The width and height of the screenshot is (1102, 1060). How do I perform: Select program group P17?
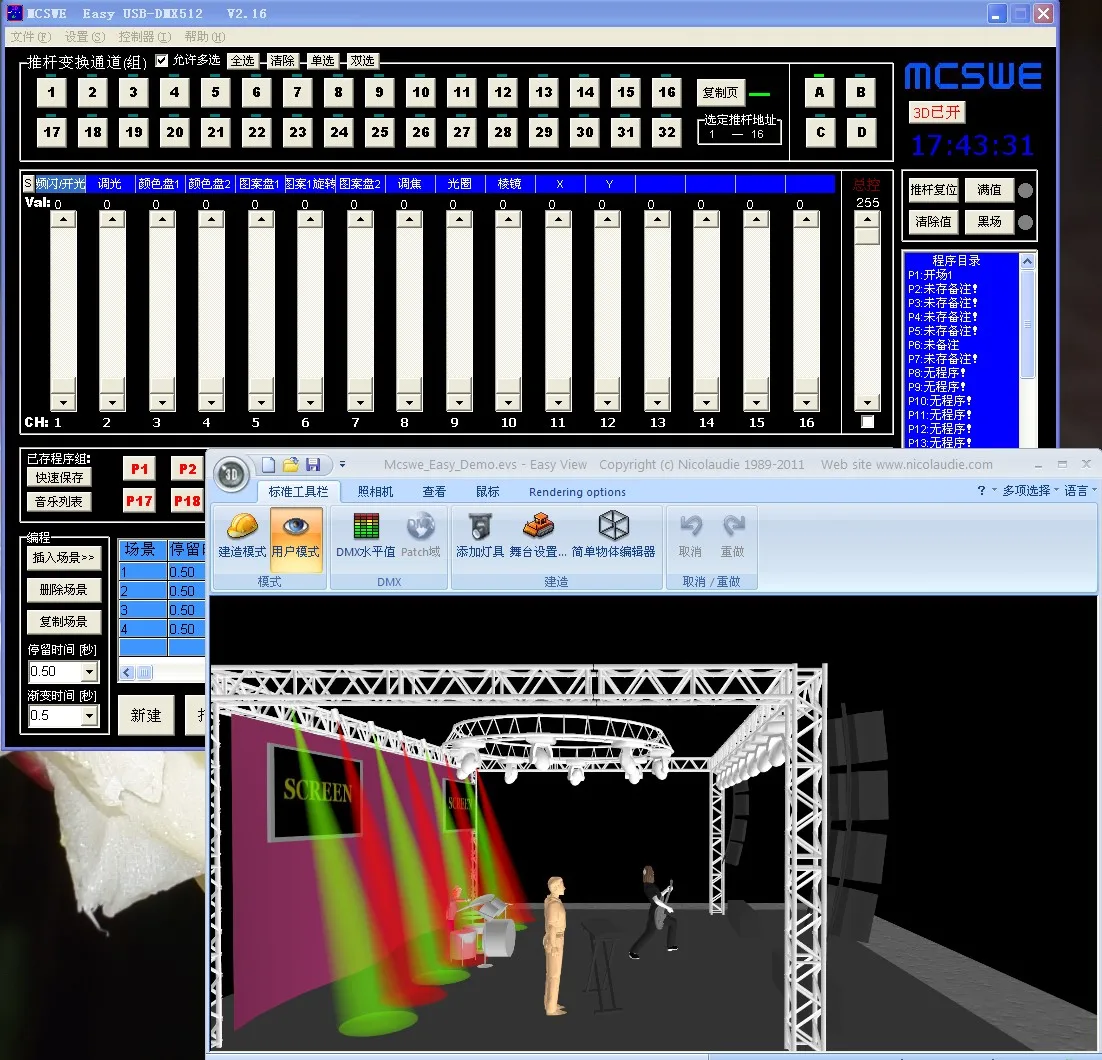(139, 501)
